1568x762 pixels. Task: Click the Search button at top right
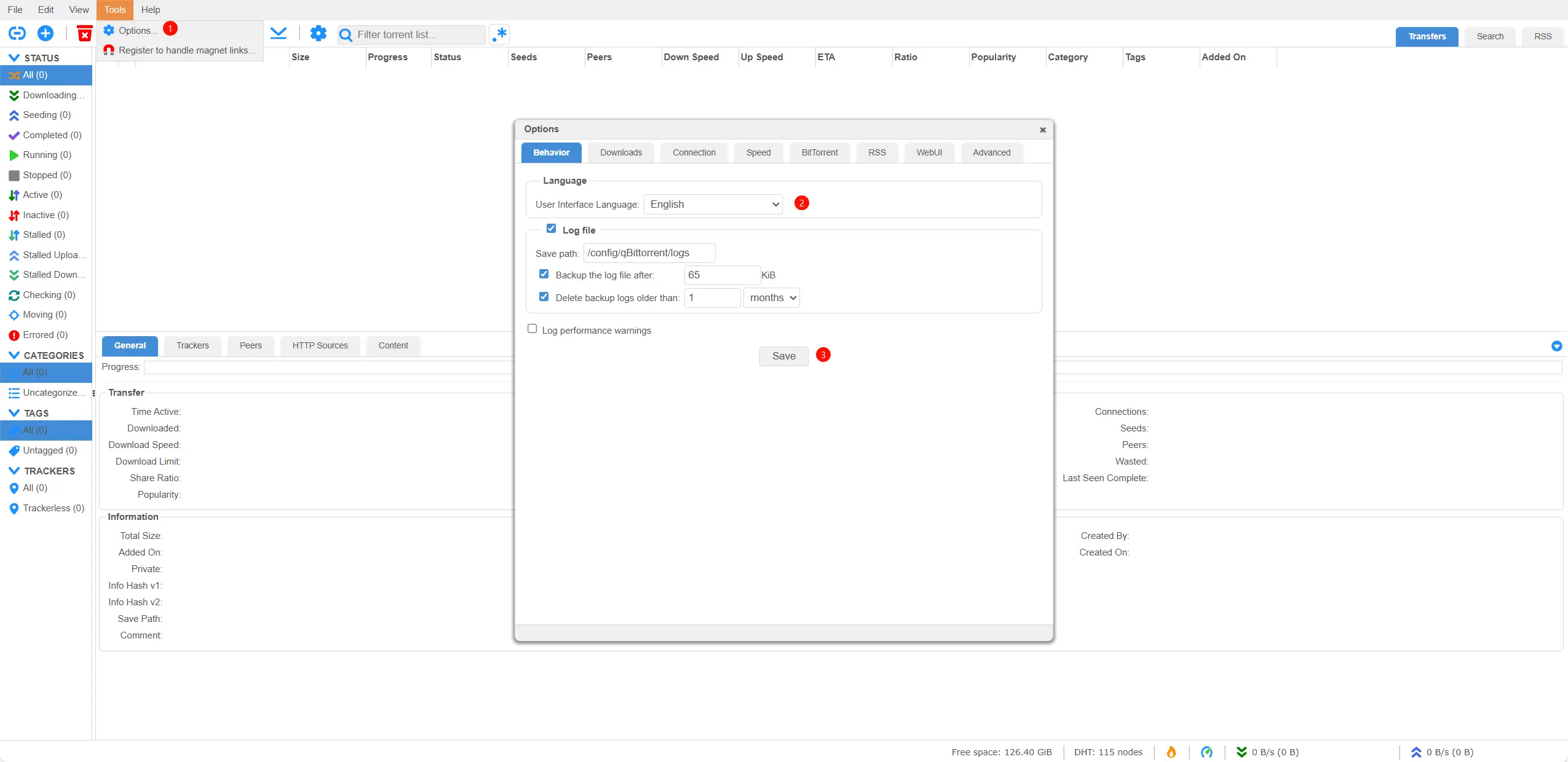(1489, 36)
